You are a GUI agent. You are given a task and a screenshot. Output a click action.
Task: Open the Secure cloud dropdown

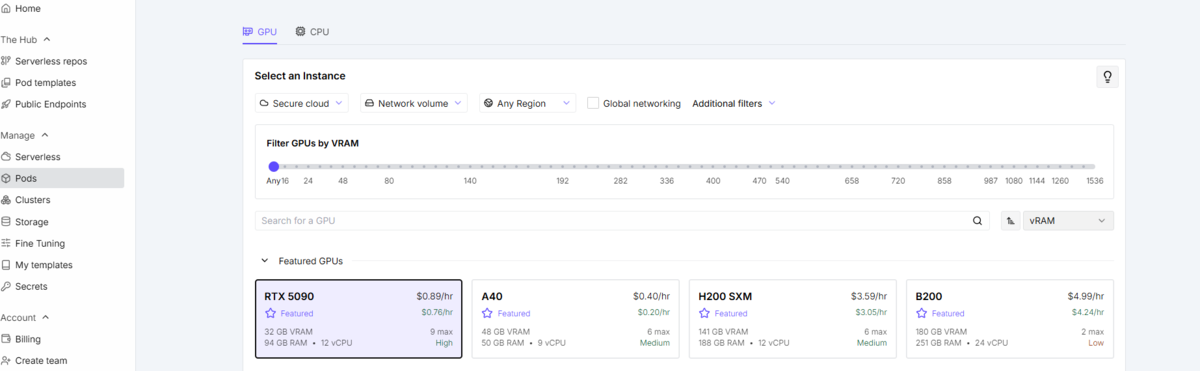click(301, 103)
